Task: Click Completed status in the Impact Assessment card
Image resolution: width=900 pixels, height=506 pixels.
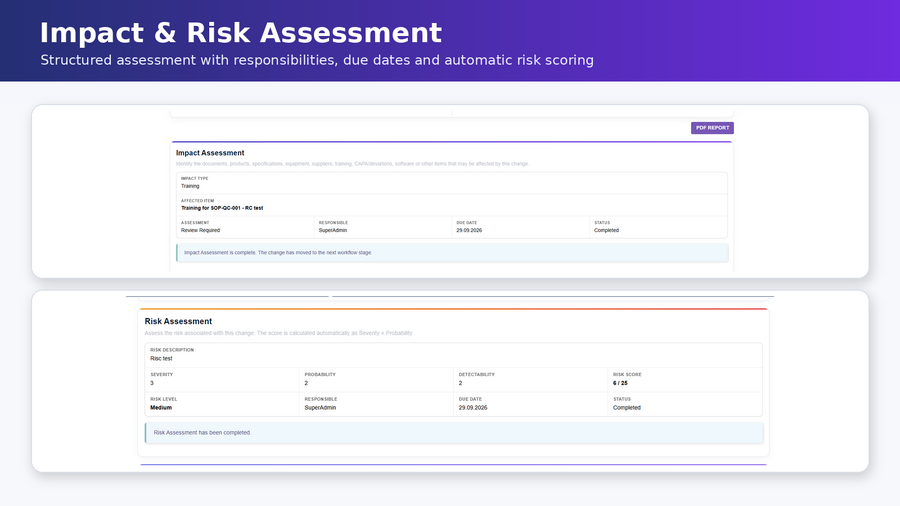Action: [x=606, y=231]
